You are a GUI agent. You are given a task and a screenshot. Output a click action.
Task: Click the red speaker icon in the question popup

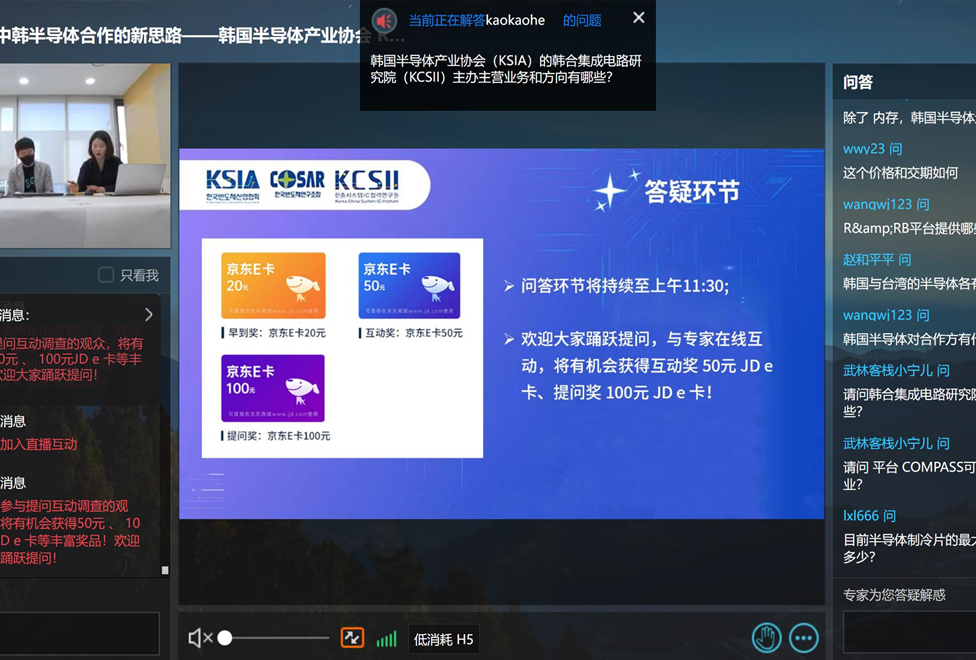click(385, 21)
